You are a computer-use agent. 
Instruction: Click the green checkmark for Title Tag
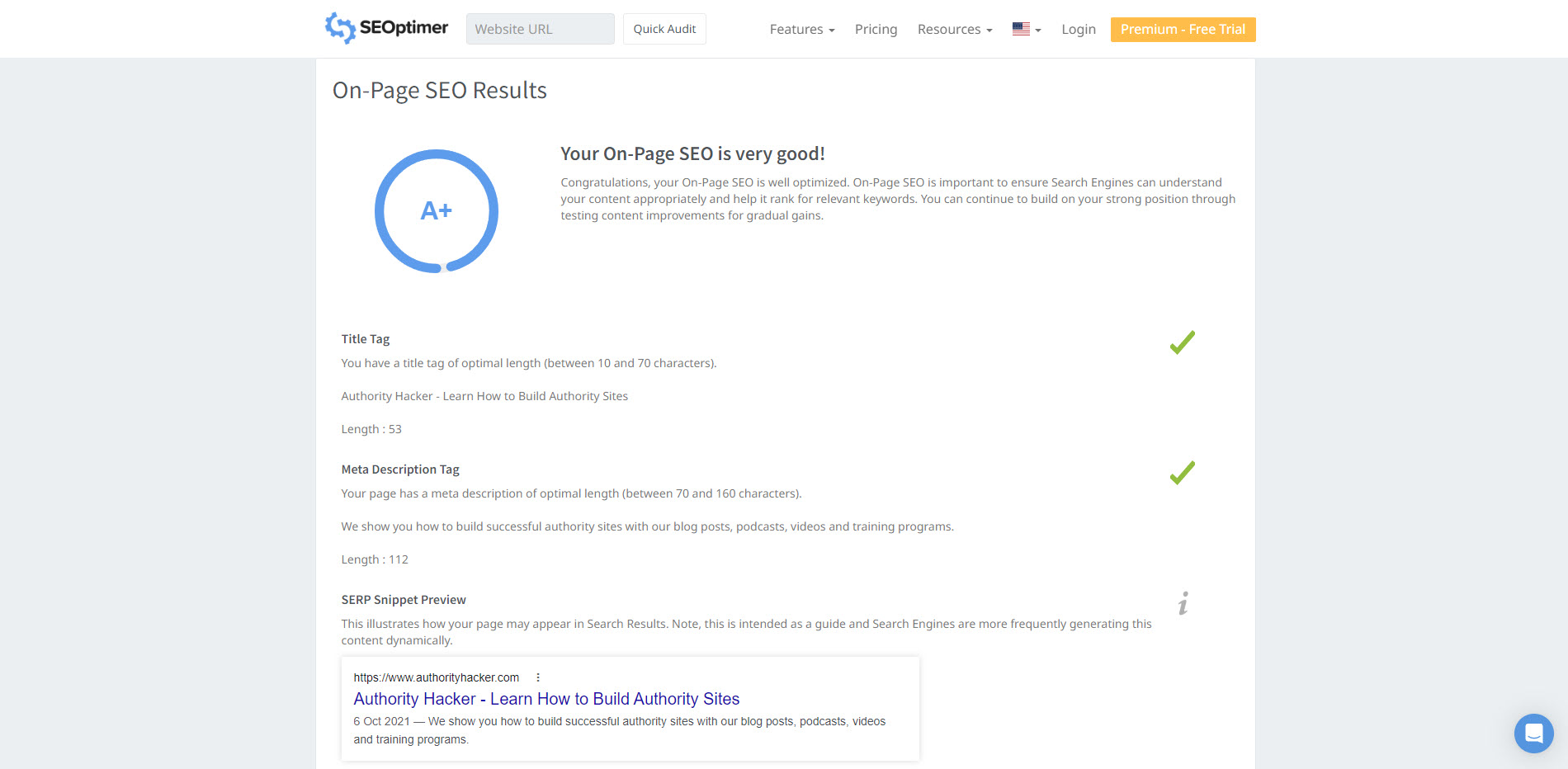coord(1182,342)
